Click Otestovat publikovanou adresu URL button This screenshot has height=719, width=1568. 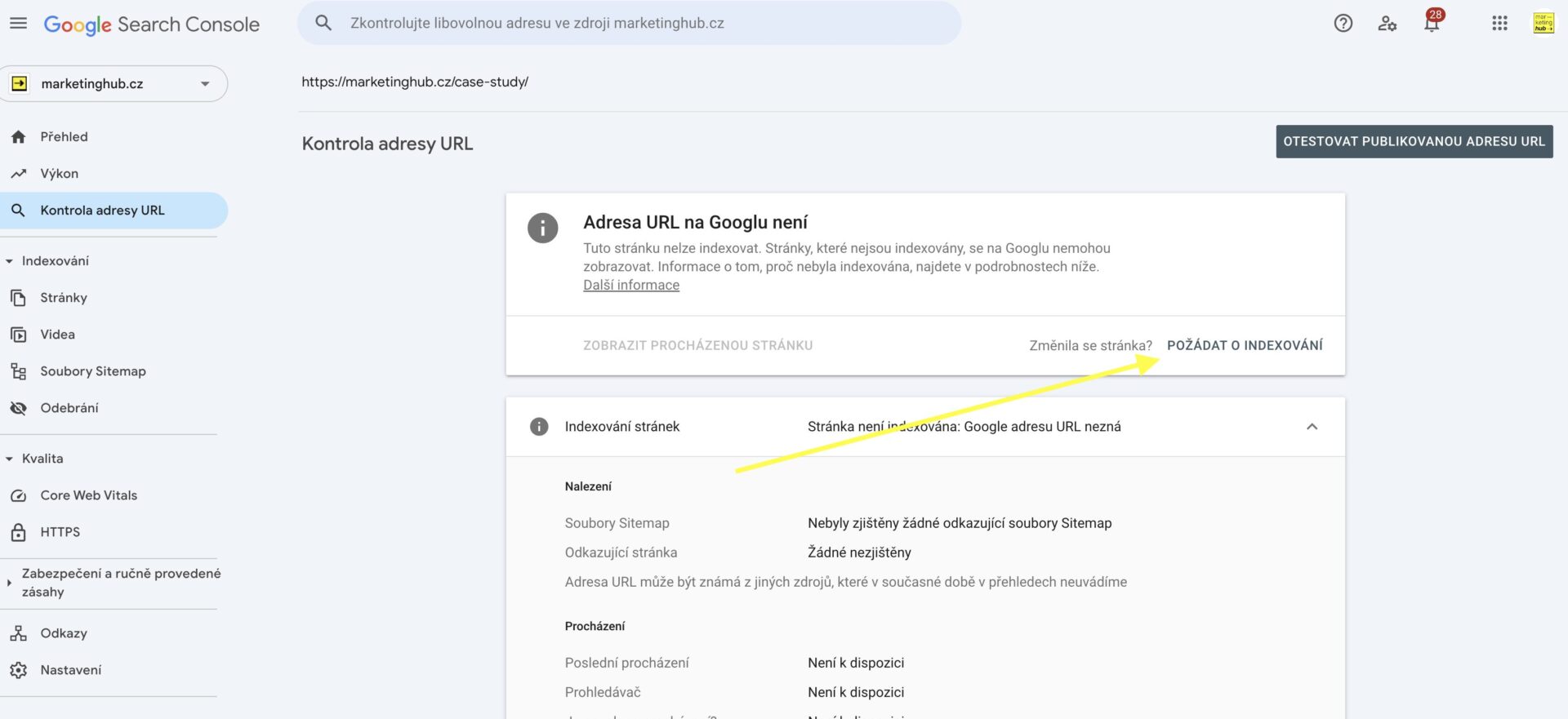[1414, 141]
